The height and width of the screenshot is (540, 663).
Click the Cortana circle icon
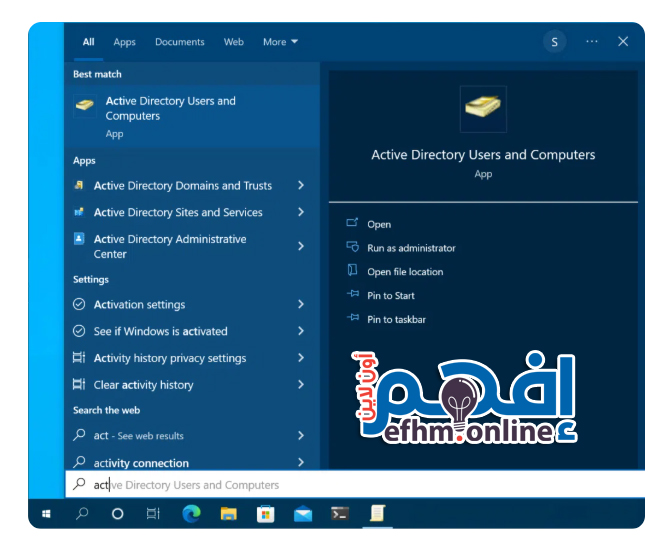click(x=117, y=514)
